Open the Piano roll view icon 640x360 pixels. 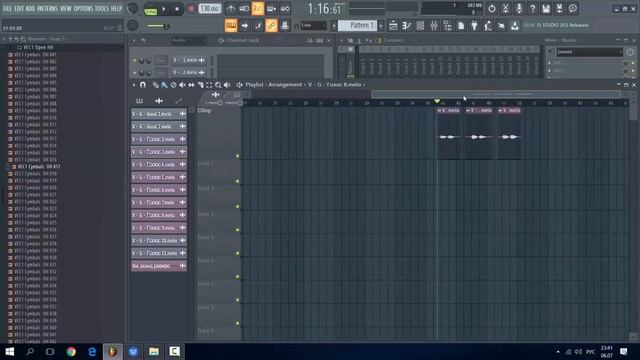click(407, 25)
